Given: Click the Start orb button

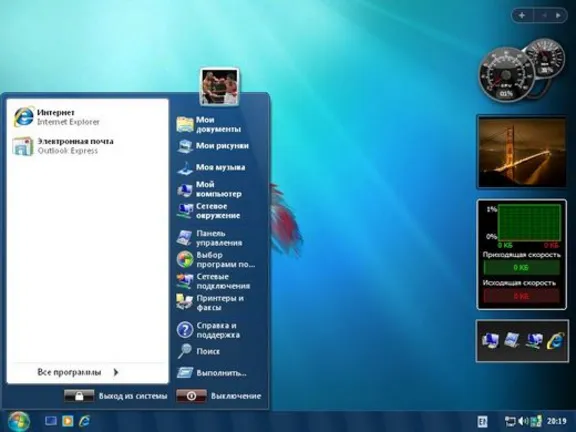Looking at the screenshot, I should pyautogui.click(x=18, y=421).
